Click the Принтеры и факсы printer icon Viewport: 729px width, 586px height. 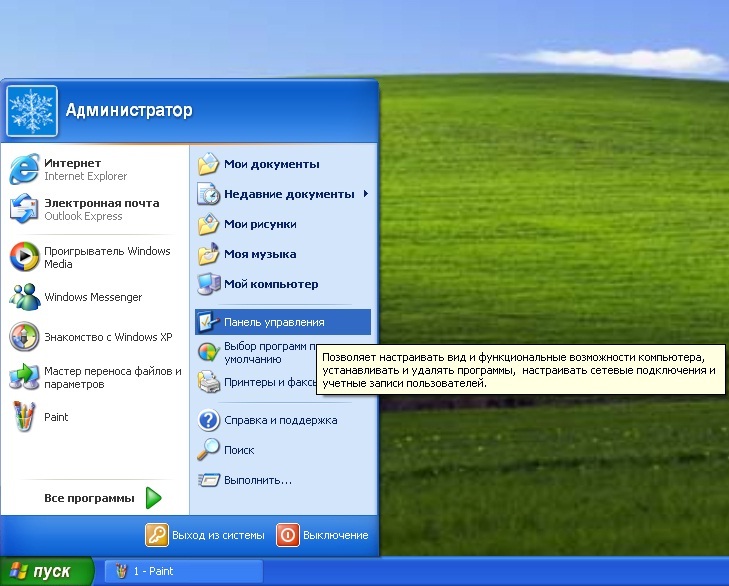click(208, 382)
